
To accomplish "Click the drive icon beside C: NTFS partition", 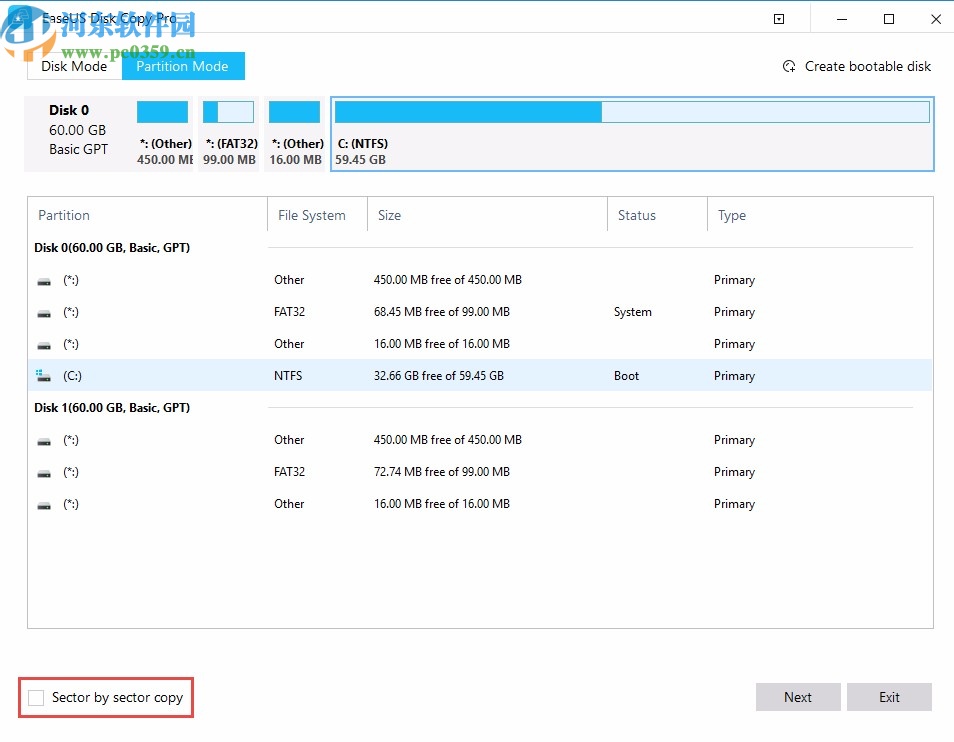I will click(x=43, y=375).
